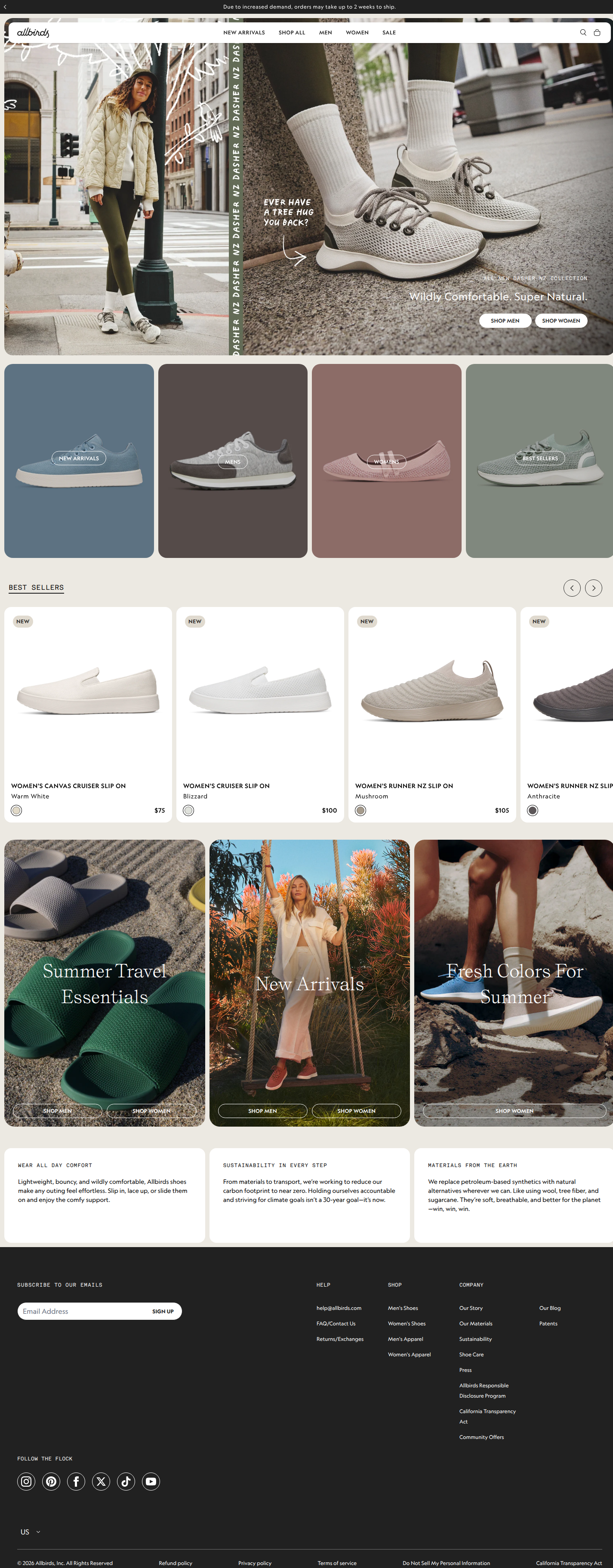Click hero Shop Women button
The image size is (613, 1568).
tap(561, 321)
